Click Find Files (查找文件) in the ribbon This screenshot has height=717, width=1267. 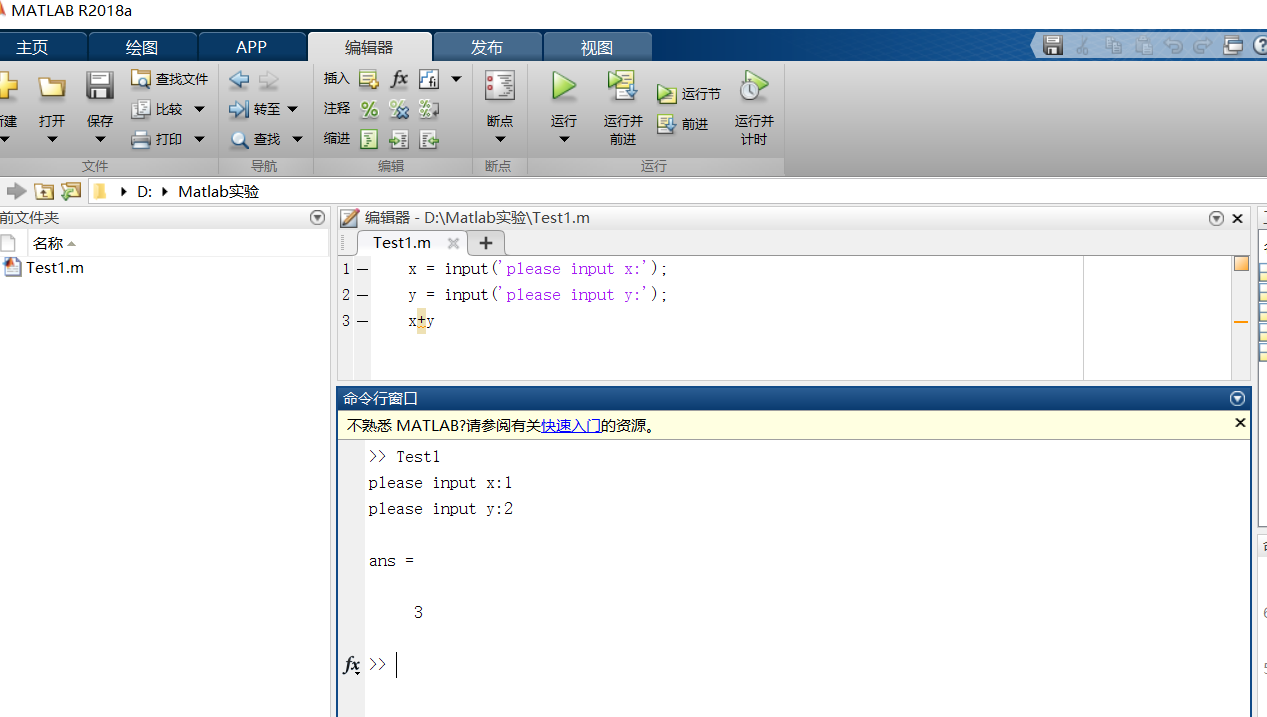(170, 79)
